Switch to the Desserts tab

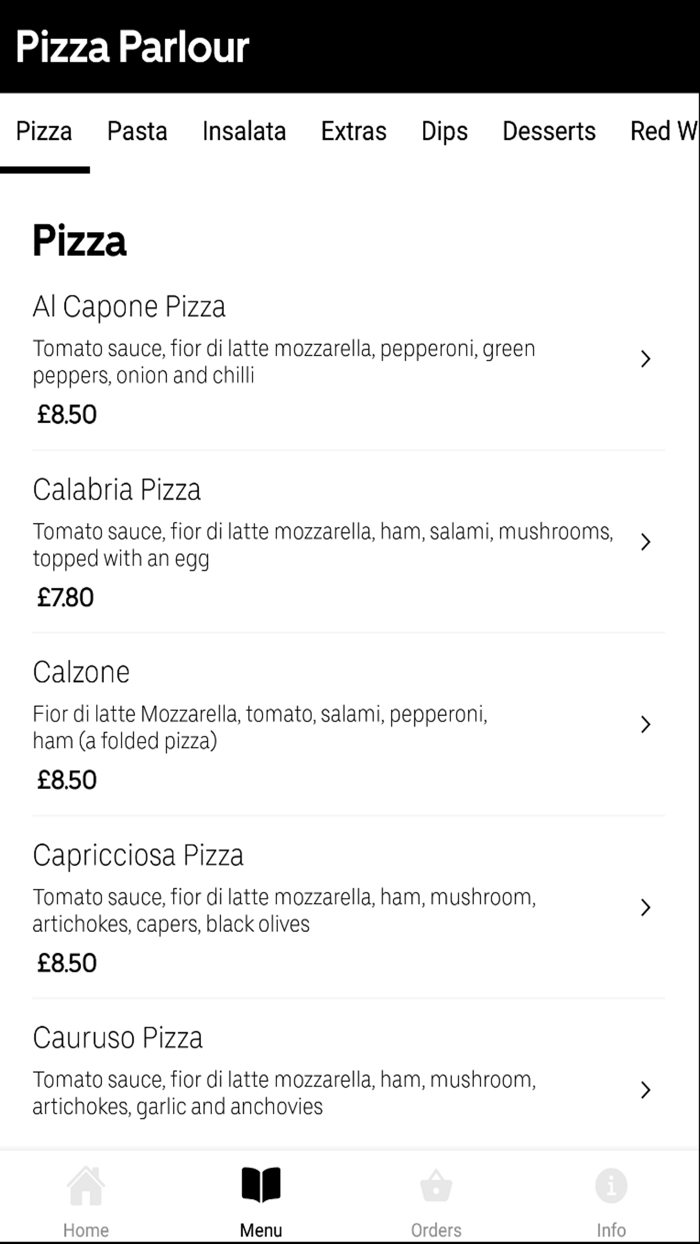[549, 131]
